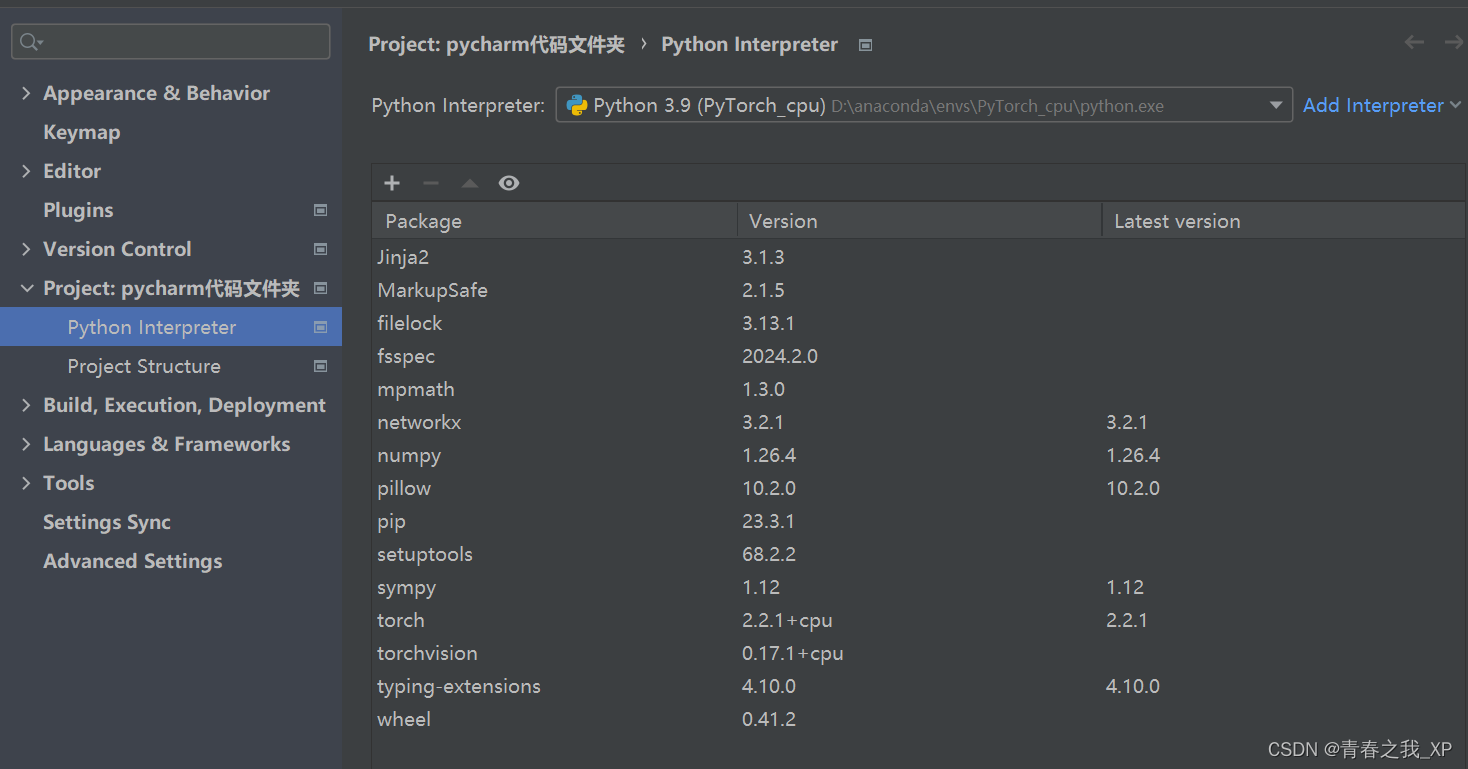
Task: Select the Jinja2 package row
Action: click(x=918, y=257)
